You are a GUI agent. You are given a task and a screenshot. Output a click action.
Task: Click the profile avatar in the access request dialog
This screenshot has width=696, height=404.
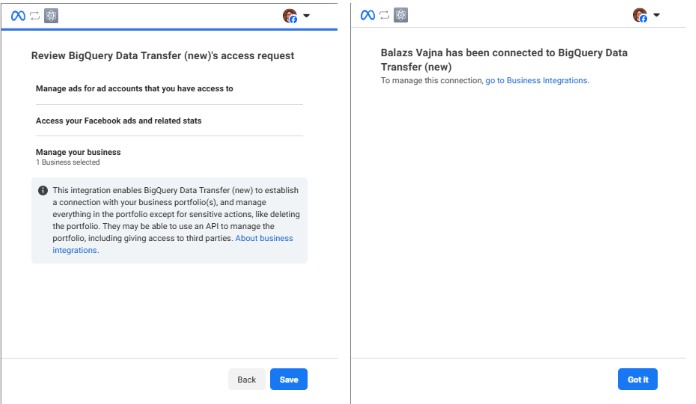coord(290,15)
